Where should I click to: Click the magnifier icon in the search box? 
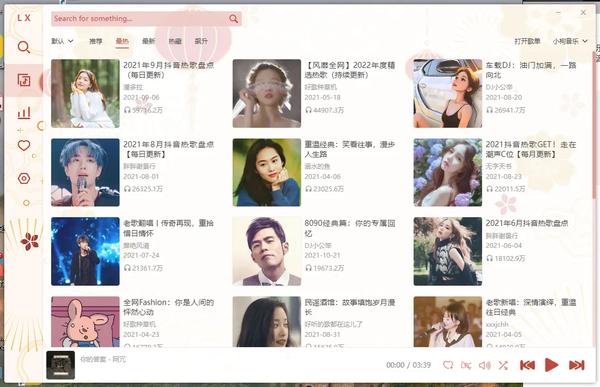coord(233,18)
